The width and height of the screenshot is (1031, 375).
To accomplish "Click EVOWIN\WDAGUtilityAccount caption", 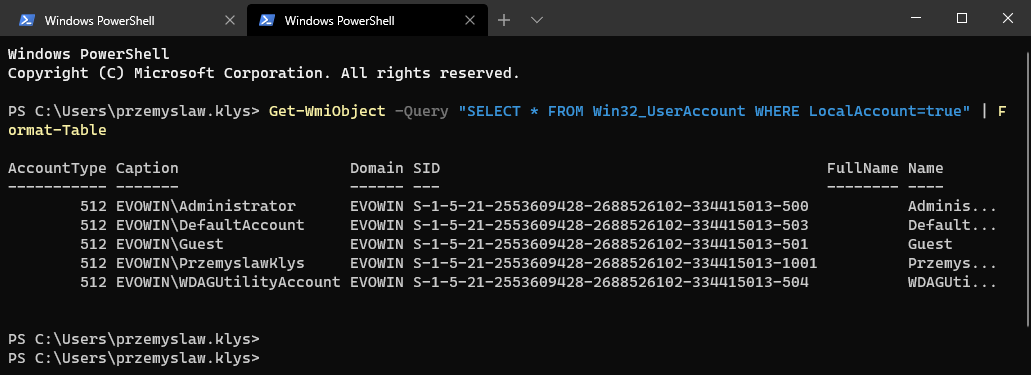I will click(x=228, y=283).
